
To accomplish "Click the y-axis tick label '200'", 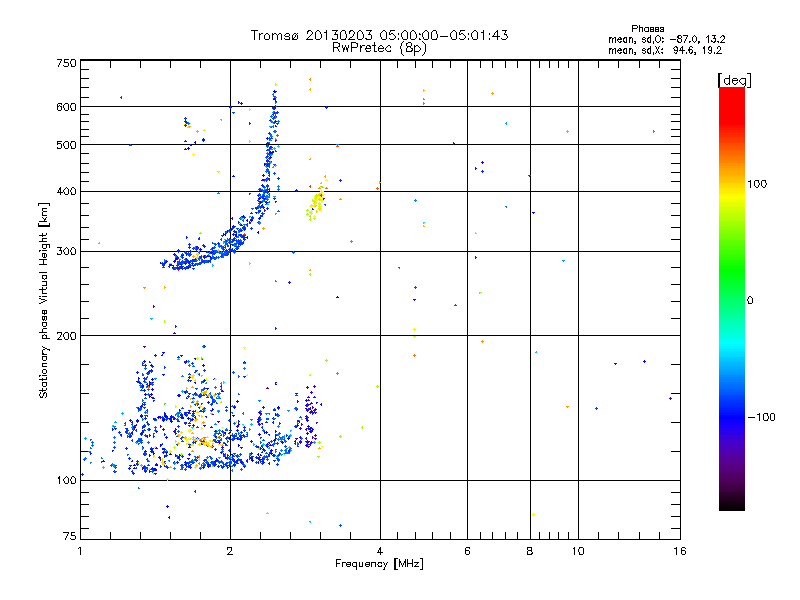I will pos(66,336).
